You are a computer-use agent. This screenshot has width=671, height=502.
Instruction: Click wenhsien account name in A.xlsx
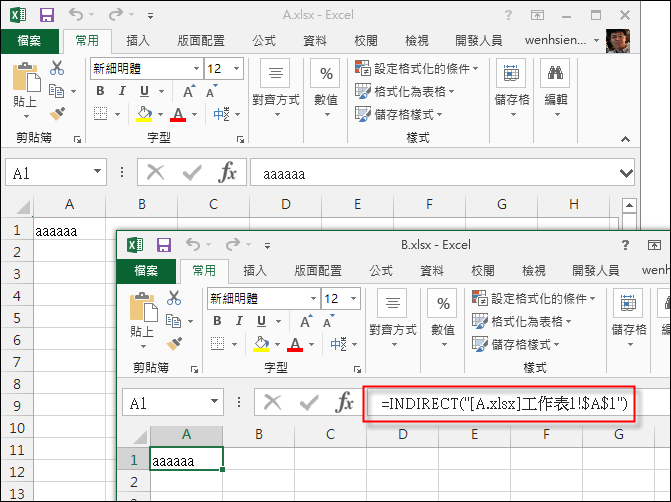pos(555,40)
